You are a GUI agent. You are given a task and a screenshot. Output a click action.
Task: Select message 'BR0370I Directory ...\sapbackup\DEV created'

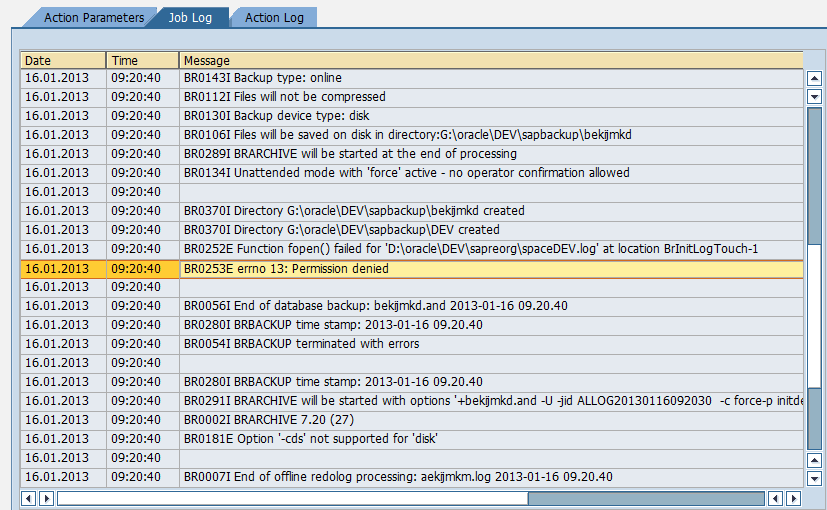[491, 230]
